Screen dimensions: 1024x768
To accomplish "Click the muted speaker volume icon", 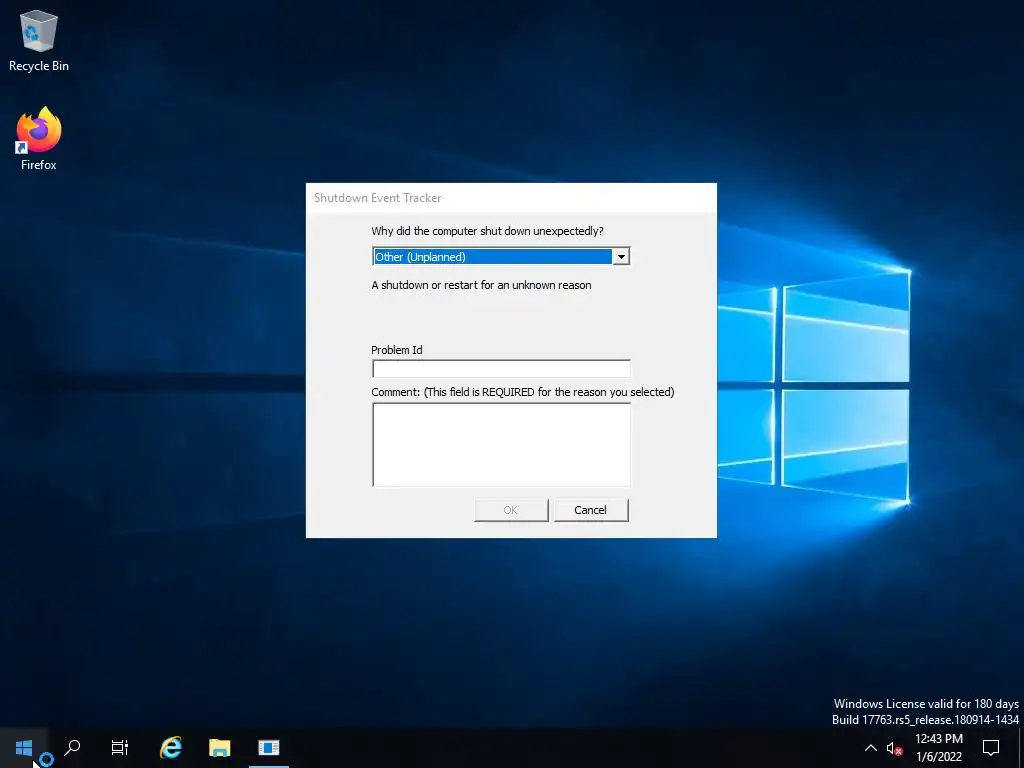I will [894, 748].
